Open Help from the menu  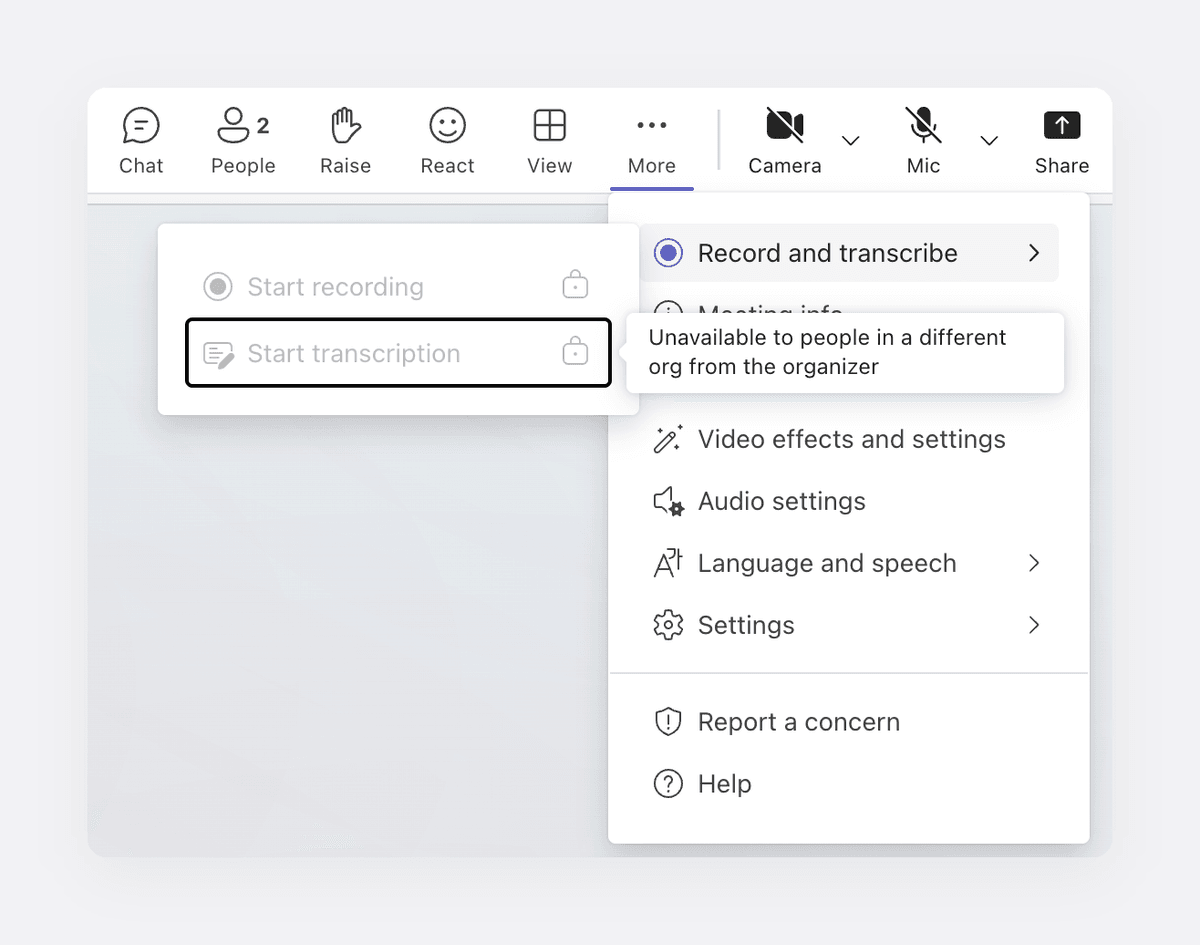click(x=848, y=784)
